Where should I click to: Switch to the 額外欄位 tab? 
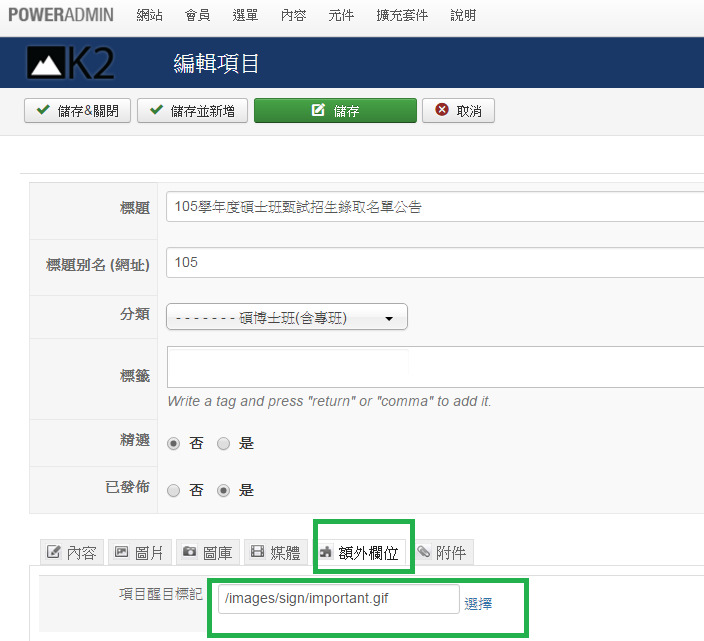pyautogui.click(x=359, y=552)
